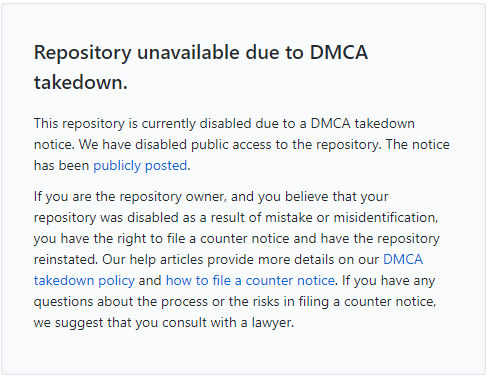
Task: Click the blue takedown policy text
Action: tap(84, 281)
